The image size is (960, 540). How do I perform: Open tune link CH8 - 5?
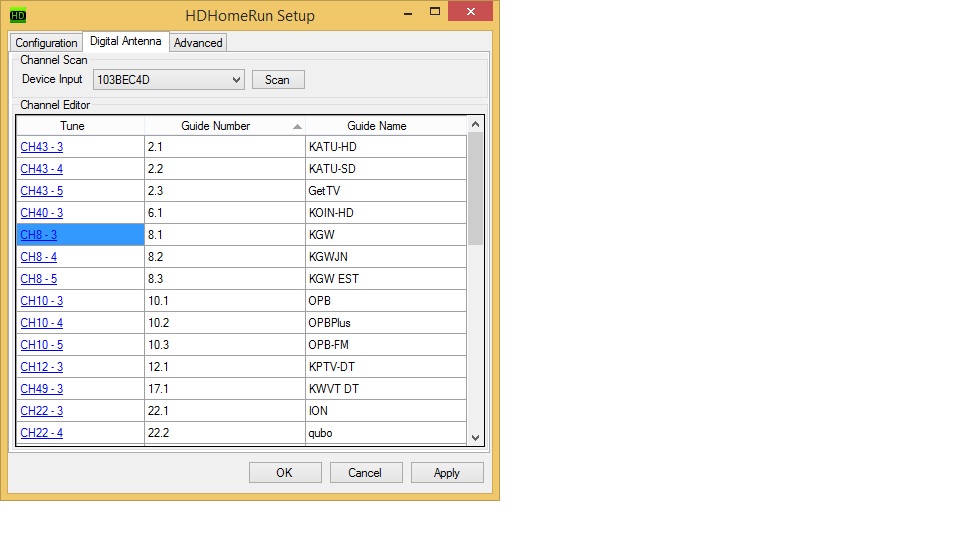pos(39,279)
